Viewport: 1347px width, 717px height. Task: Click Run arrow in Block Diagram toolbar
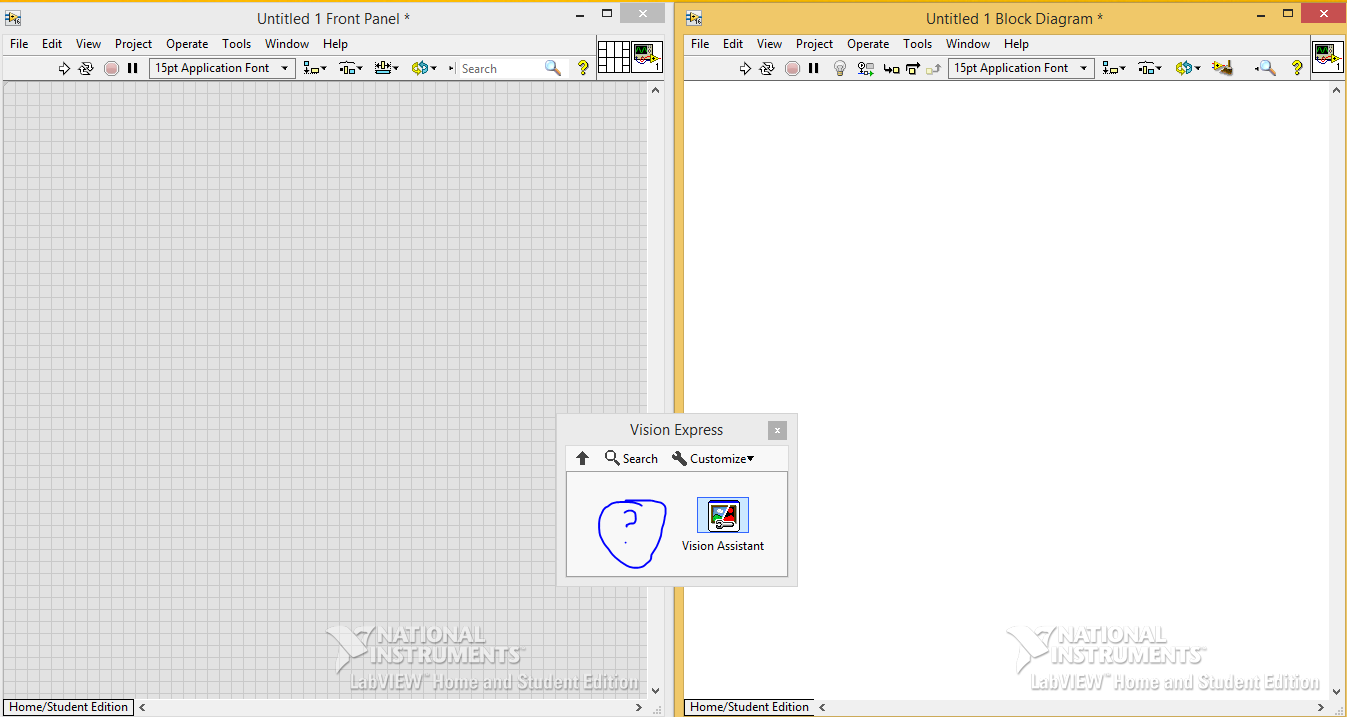point(745,68)
